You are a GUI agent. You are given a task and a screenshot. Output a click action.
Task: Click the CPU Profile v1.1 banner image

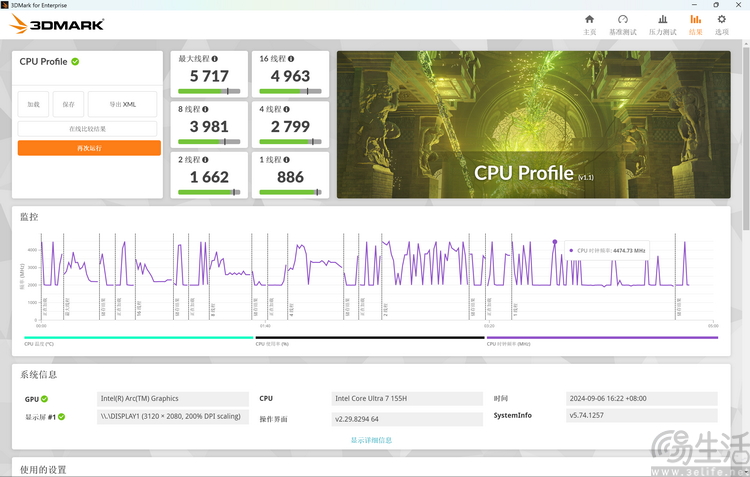(x=533, y=124)
